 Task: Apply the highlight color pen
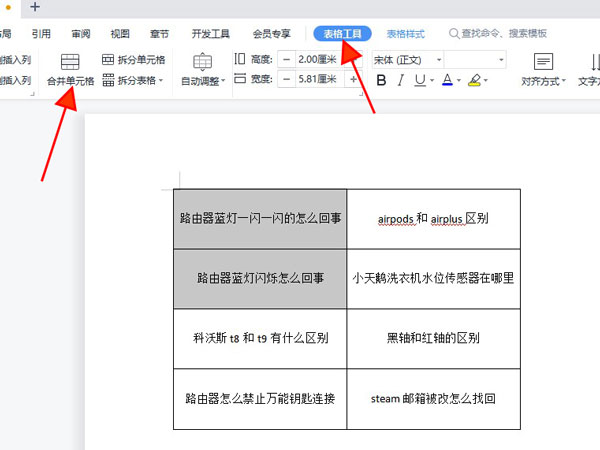(x=474, y=80)
